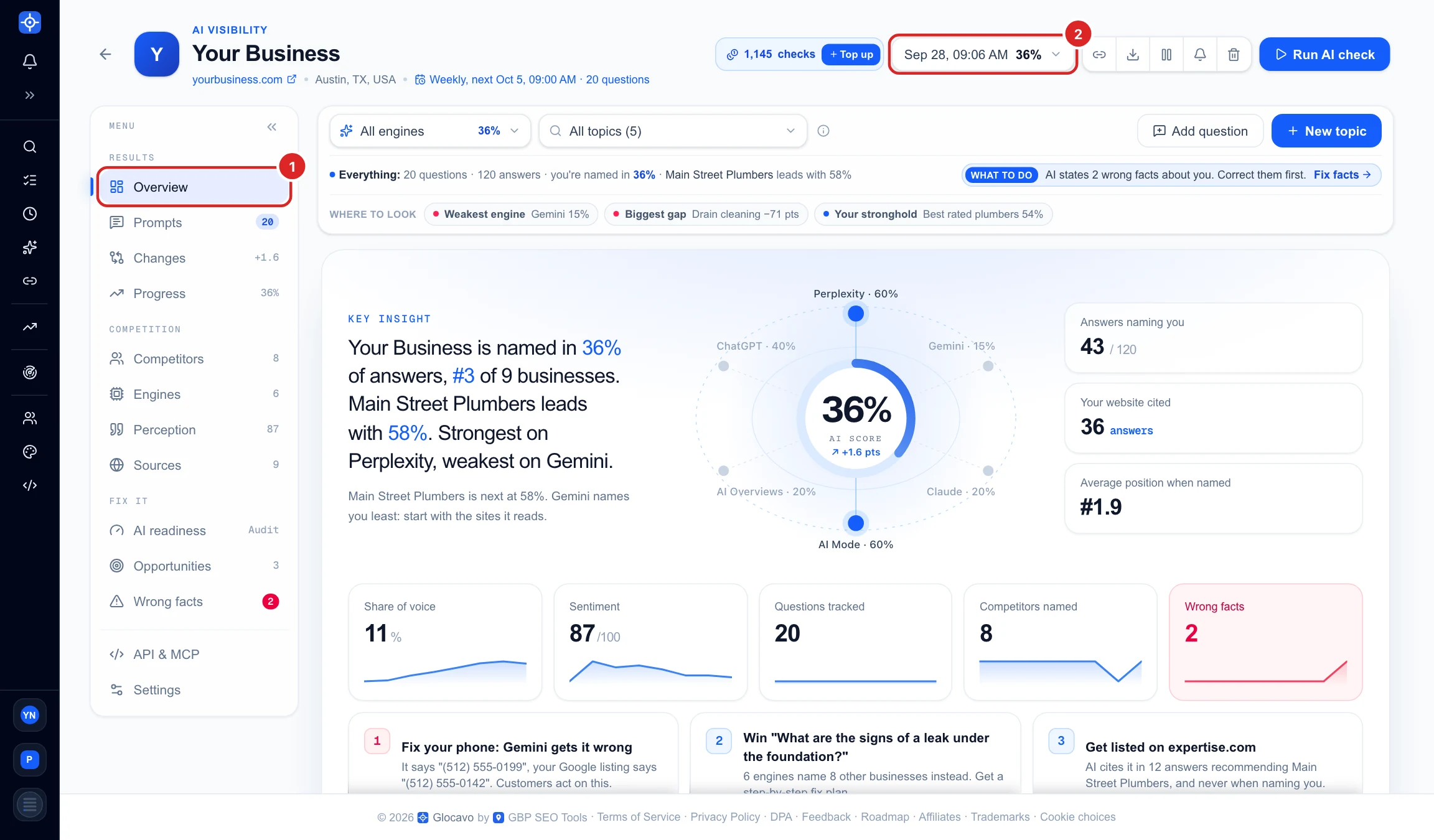Screen dimensions: 1434x840
Task: Open the palette icon in left rail
Action: pos(29,452)
